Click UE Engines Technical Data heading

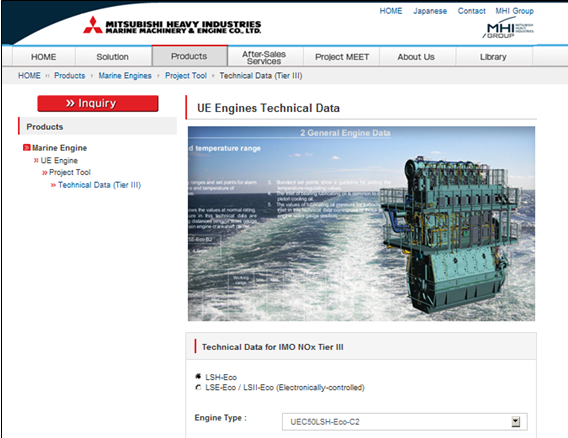[268, 108]
